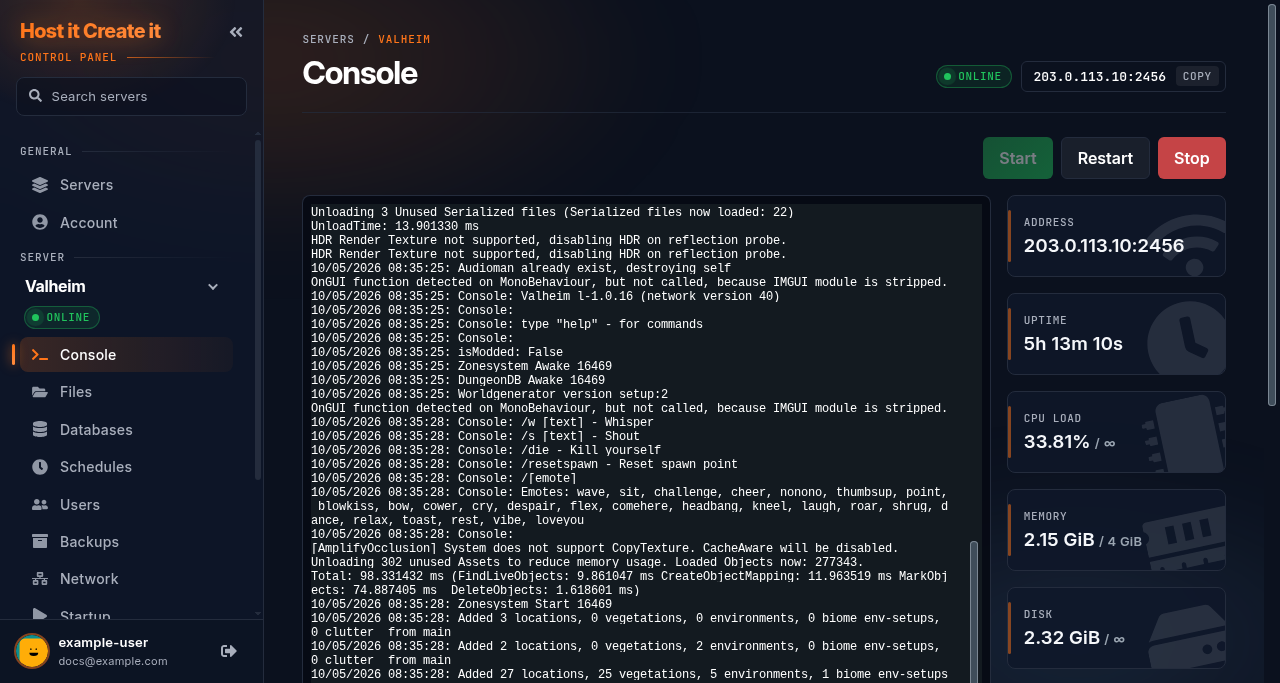Click the Account person icon
The height and width of the screenshot is (683, 1280).
tap(40, 223)
